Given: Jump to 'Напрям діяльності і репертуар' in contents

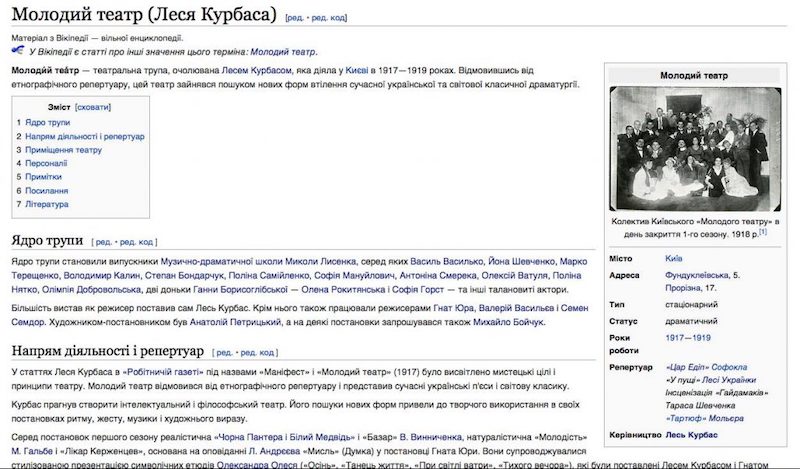Looking at the screenshot, I should coord(85,136).
